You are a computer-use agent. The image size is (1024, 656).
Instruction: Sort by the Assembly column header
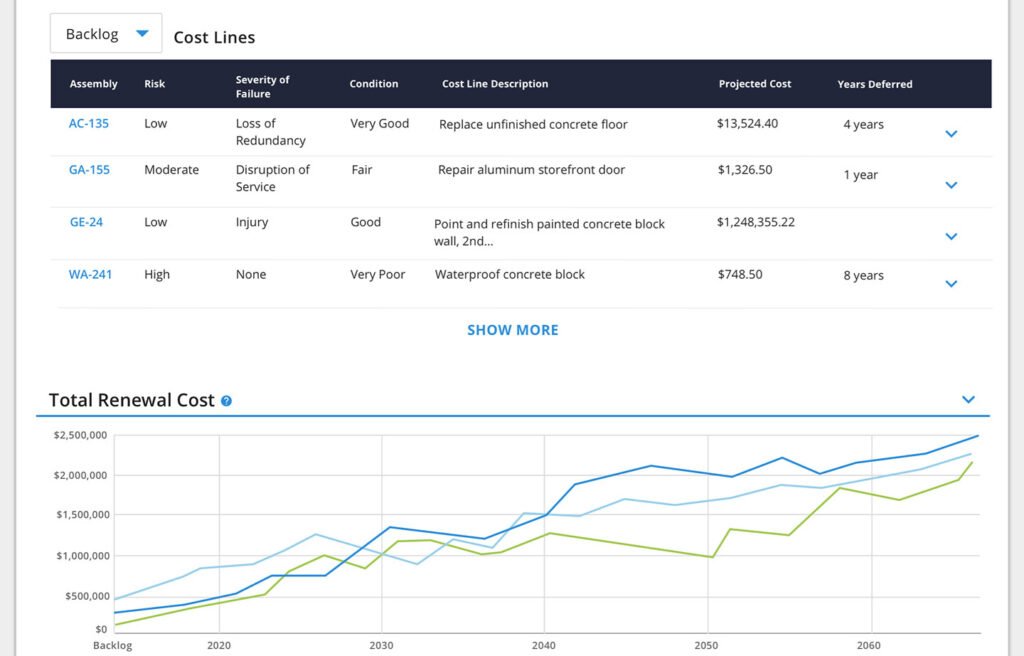click(x=94, y=84)
